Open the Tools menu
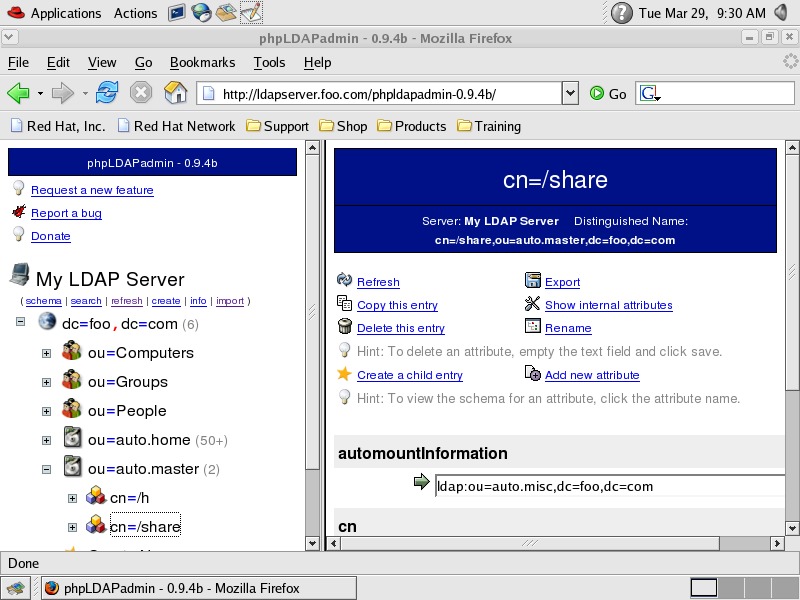 [269, 62]
